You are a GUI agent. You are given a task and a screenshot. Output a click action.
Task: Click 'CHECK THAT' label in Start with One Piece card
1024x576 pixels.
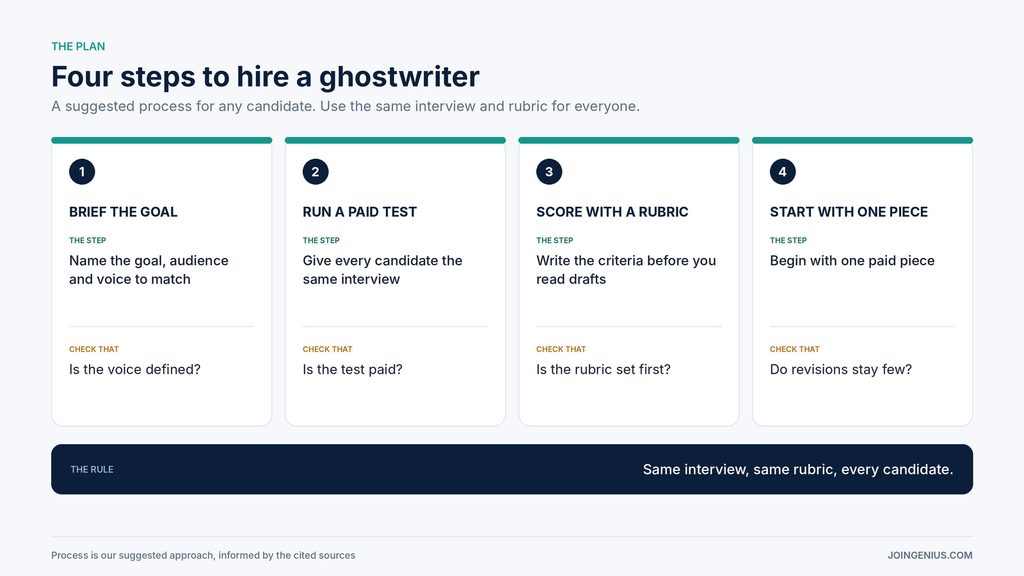tap(794, 349)
